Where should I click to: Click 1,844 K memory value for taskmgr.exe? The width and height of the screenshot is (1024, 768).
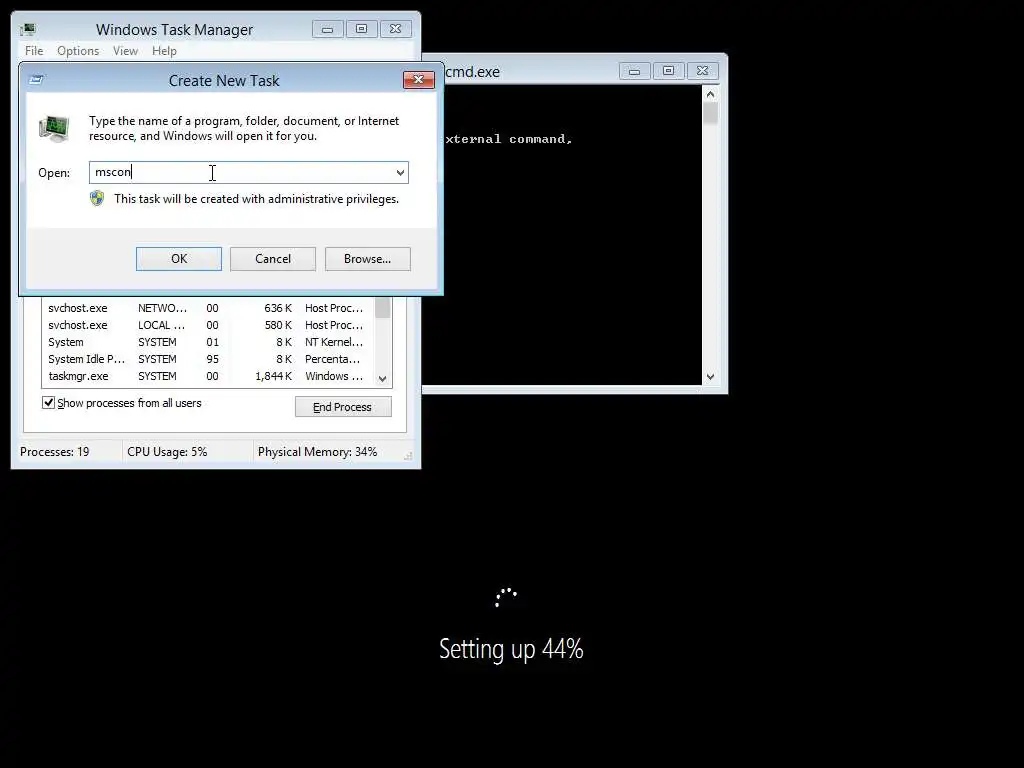click(x=273, y=376)
